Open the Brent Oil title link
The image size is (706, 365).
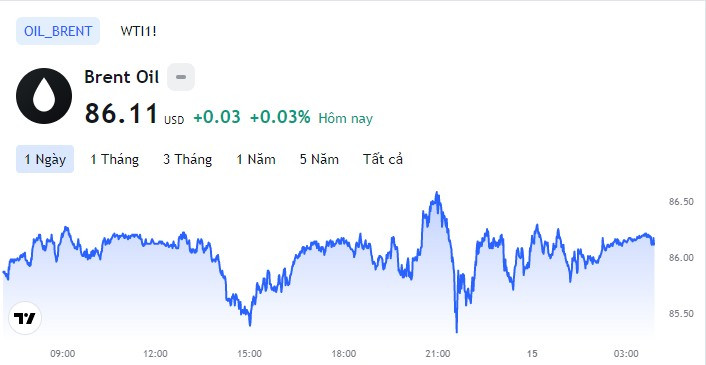122,77
